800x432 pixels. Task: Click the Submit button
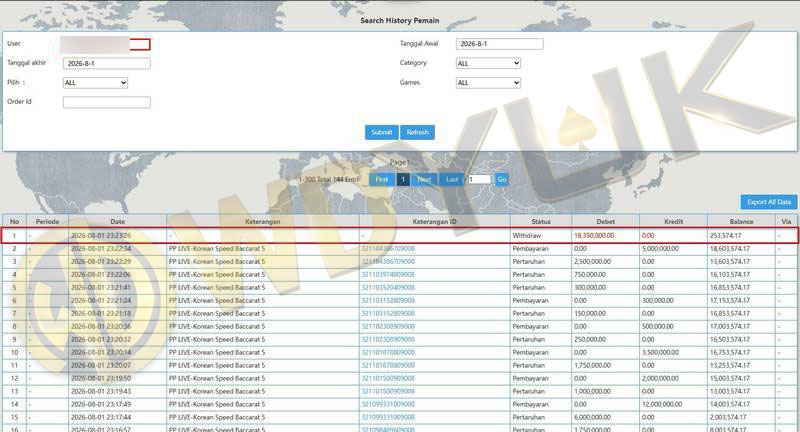coord(382,132)
